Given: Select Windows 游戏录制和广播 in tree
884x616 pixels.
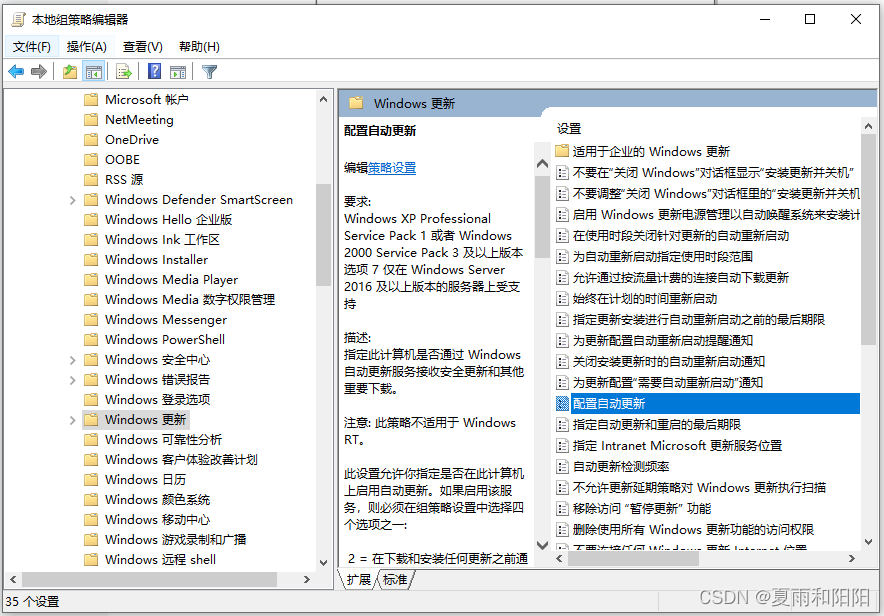Looking at the screenshot, I should coord(175,539).
